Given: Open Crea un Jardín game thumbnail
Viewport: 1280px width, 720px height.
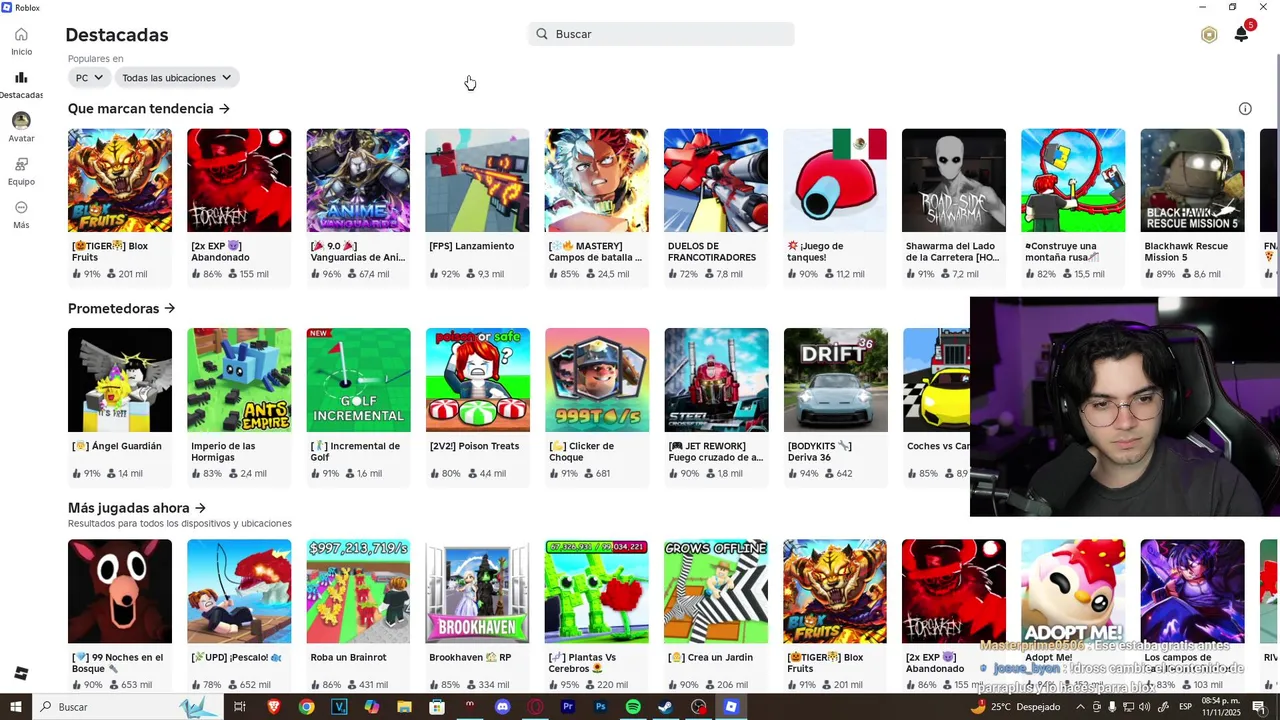Looking at the screenshot, I should 716,592.
